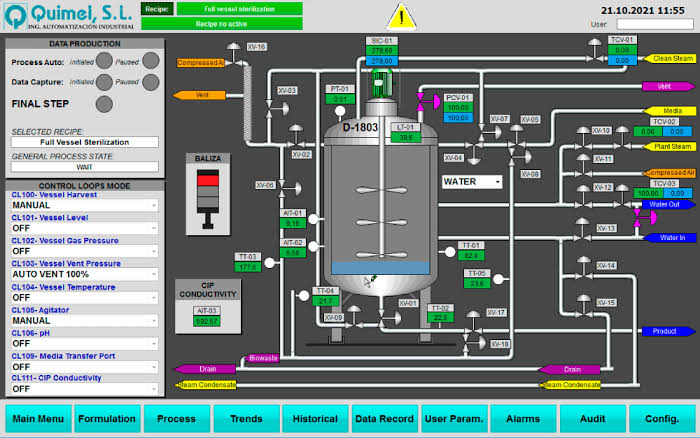Click the Full vessel sterilization recipe bar
Image resolution: width=700 pixels, height=438 pixels.
pos(239,9)
